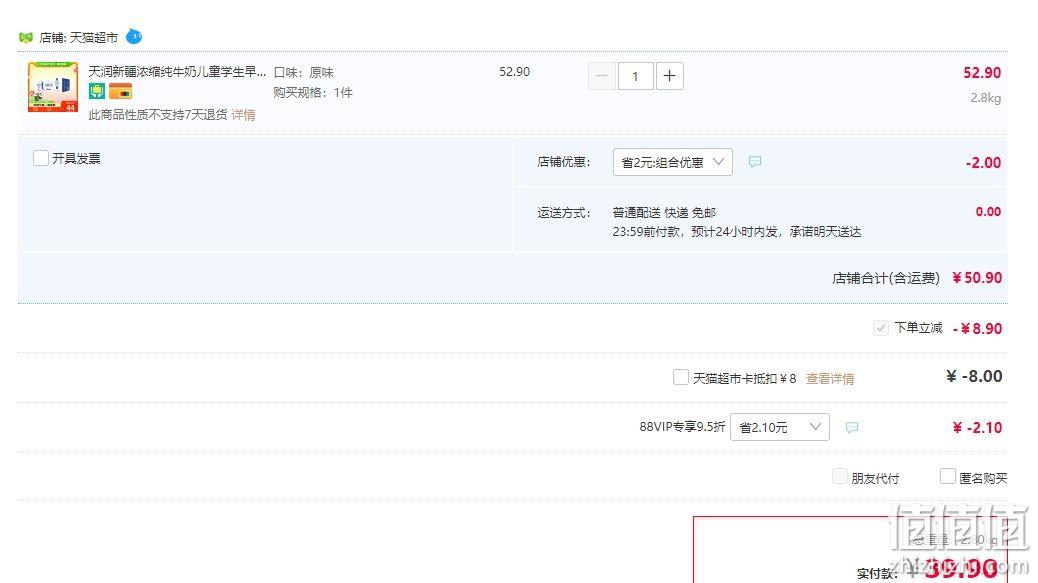Tick the 开具发票 checkbox

(x=40, y=158)
